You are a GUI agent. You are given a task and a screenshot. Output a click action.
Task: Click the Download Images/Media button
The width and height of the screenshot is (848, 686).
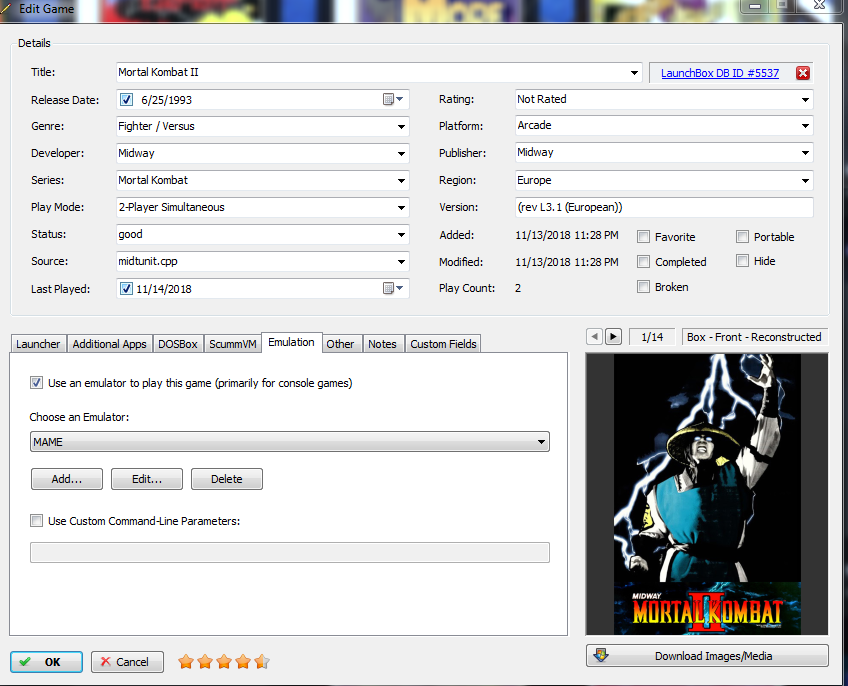pyautogui.click(x=707, y=656)
